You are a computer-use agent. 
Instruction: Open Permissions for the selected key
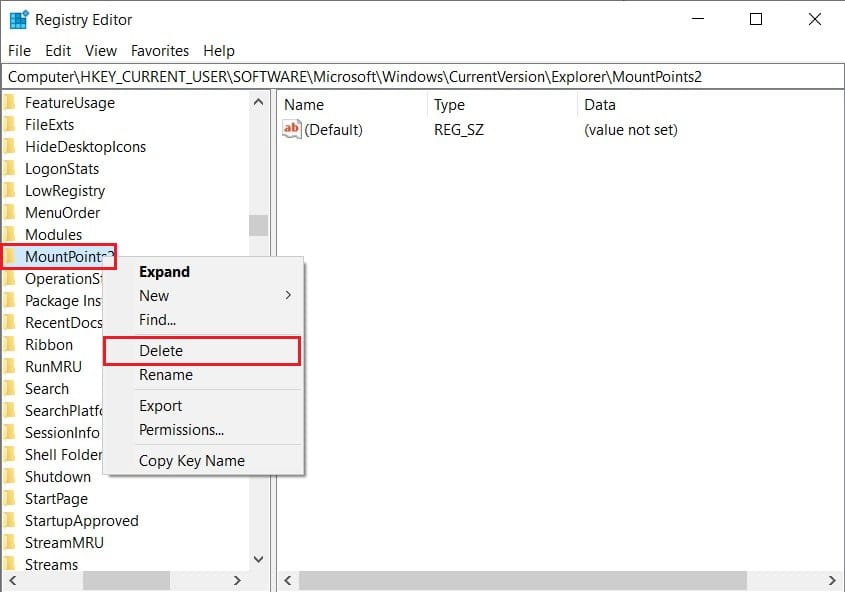[181, 430]
